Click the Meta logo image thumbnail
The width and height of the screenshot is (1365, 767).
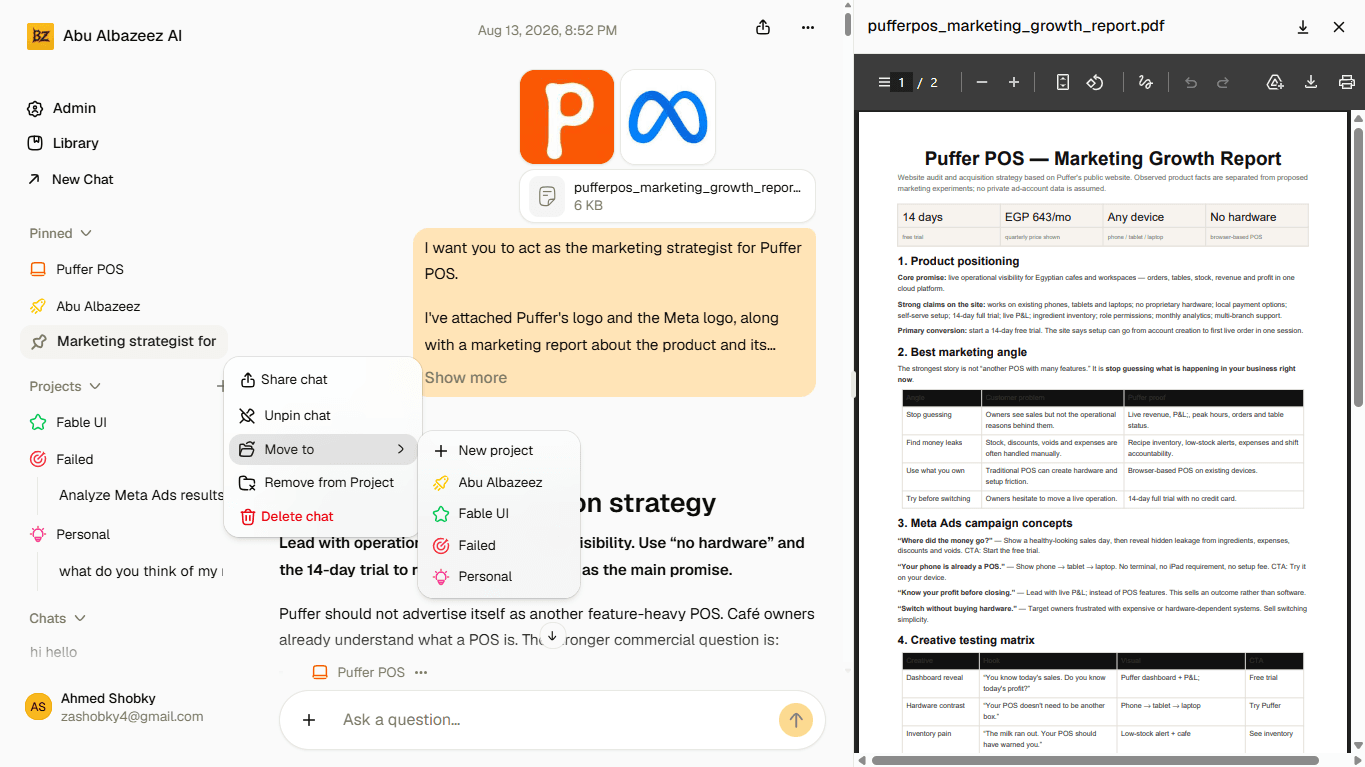[668, 117]
